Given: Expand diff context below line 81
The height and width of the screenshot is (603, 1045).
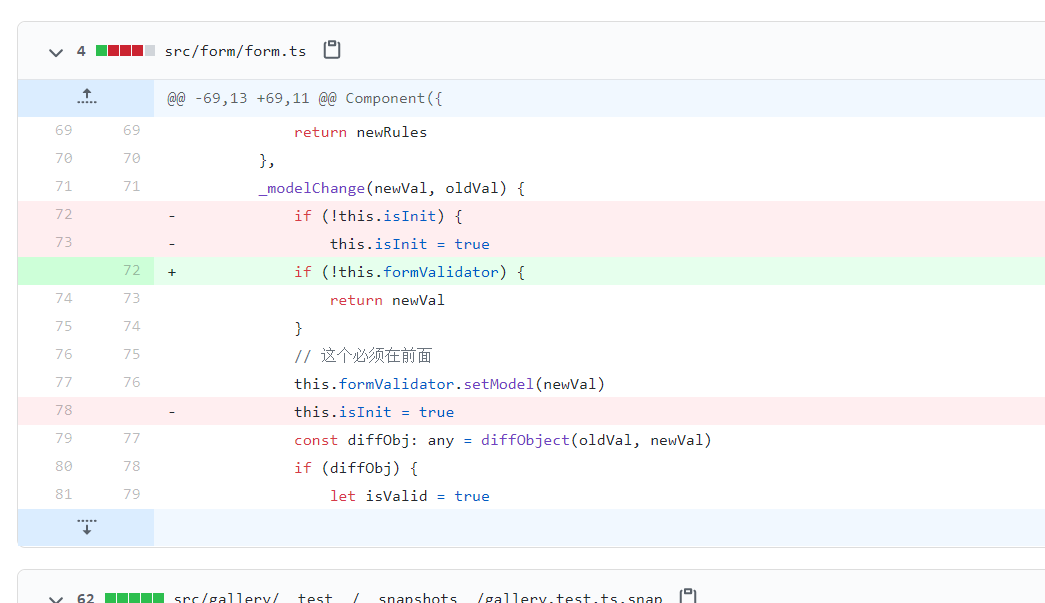Looking at the screenshot, I should click(86, 526).
